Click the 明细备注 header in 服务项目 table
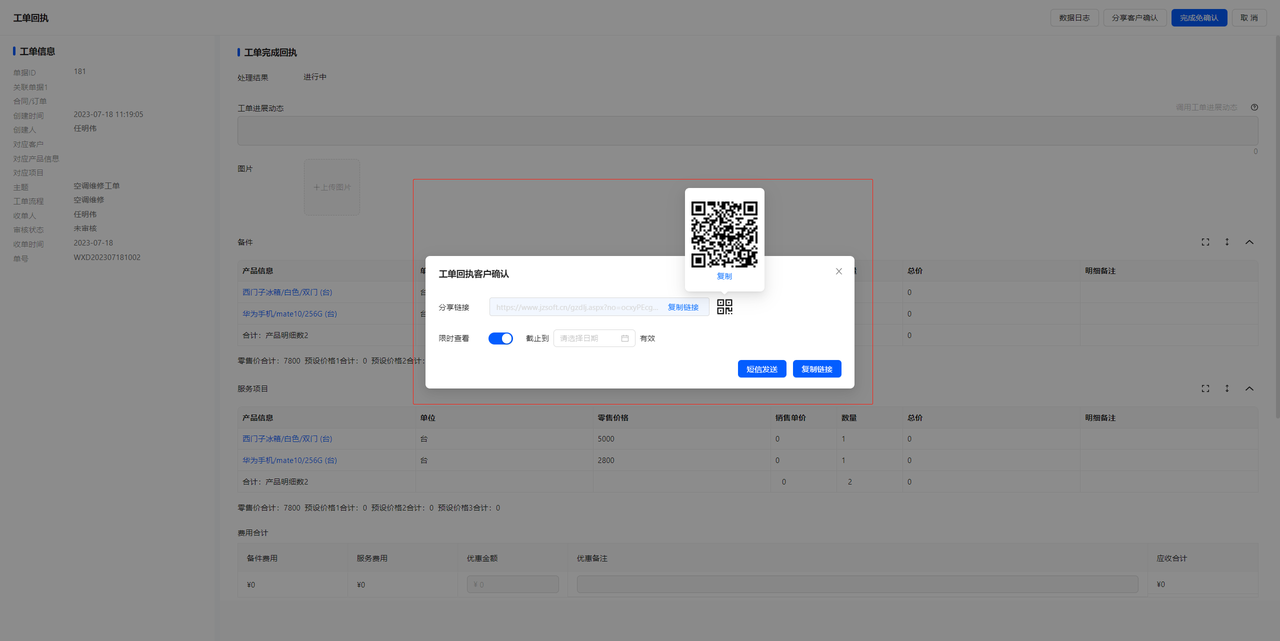The image size is (1280, 641). 1100,417
